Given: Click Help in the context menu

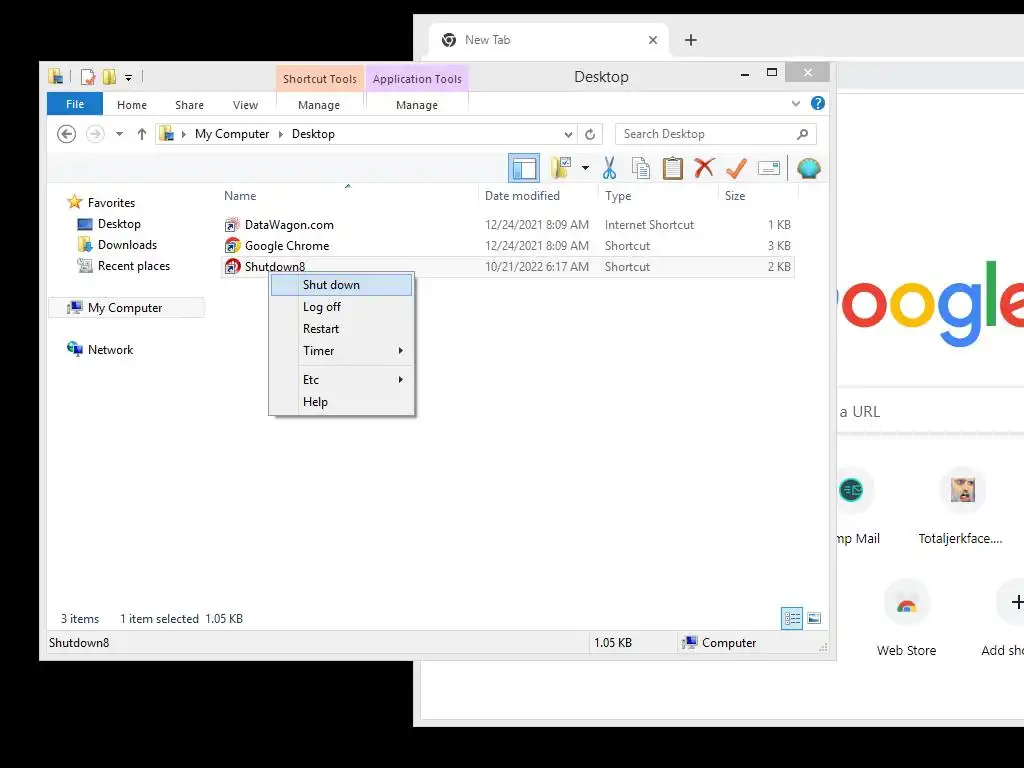Looking at the screenshot, I should pos(342,402).
